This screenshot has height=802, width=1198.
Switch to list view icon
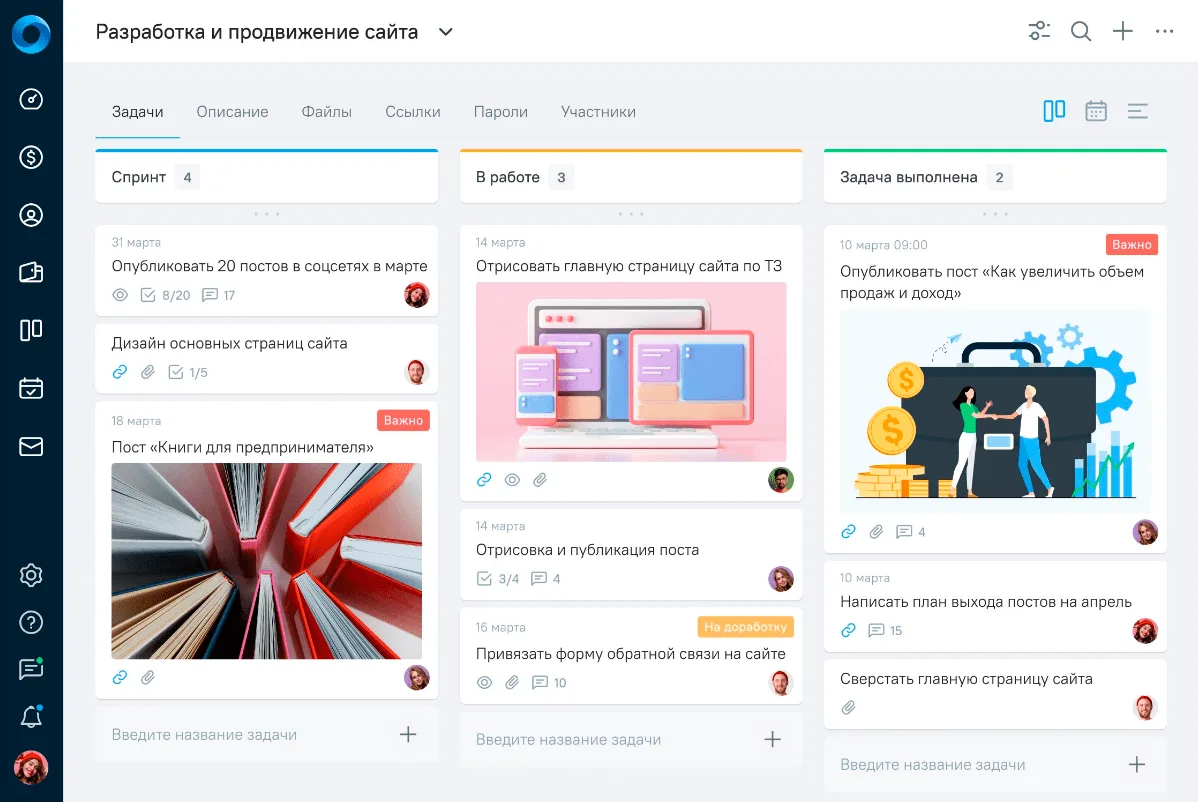1138,112
